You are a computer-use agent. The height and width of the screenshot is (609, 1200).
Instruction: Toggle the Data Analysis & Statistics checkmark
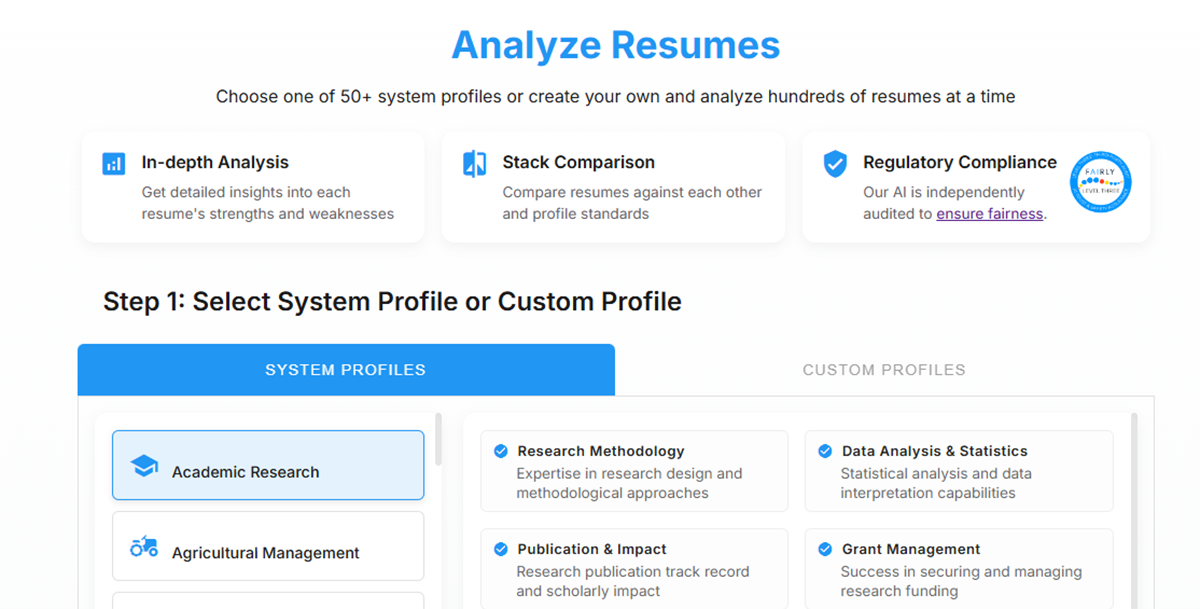click(825, 450)
